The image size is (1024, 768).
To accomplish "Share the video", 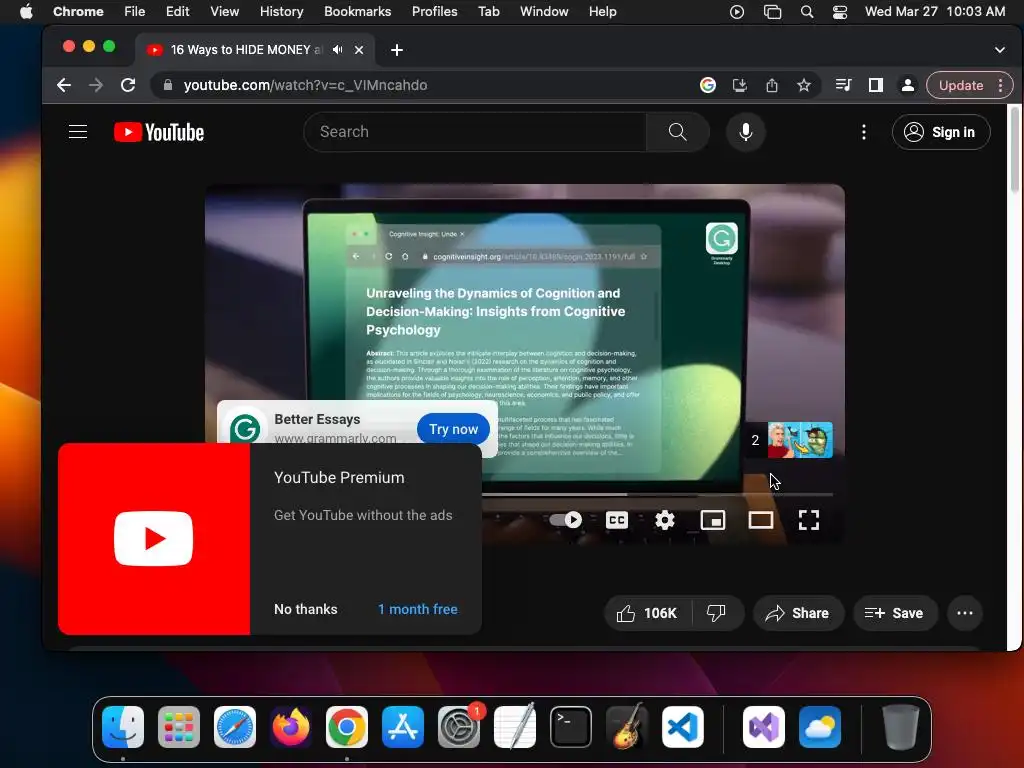I will [798, 613].
